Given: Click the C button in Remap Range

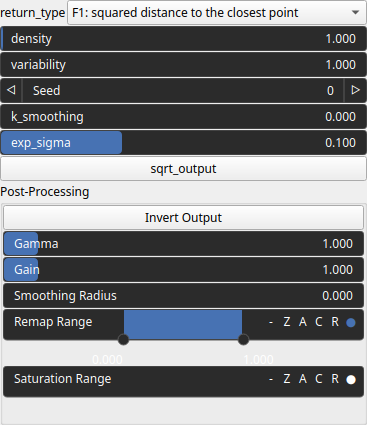Looking at the screenshot, I should (x=319, y=322).
